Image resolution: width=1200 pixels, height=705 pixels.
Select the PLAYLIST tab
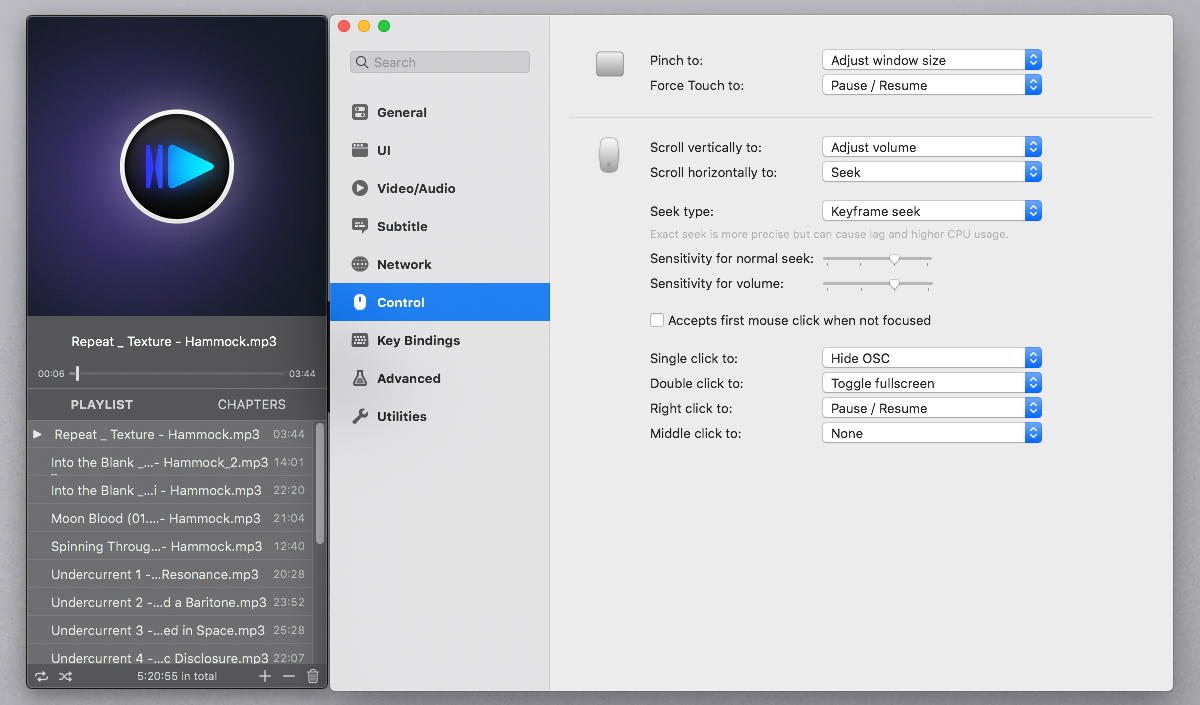pyautogui.click(x=101, y=405)
